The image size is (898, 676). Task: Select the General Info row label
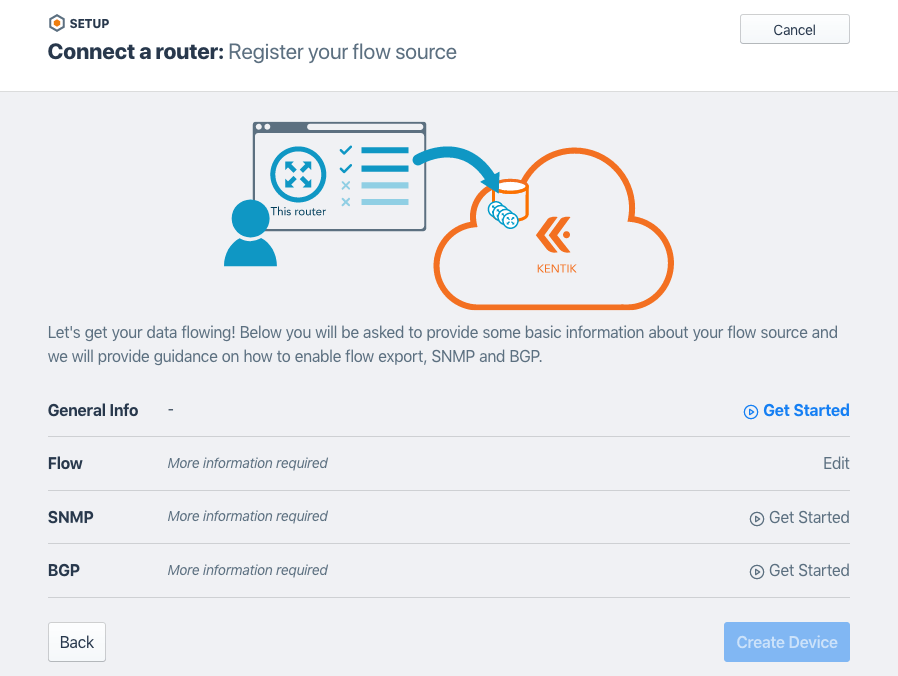pyautogui.click(x=93, y=410)
